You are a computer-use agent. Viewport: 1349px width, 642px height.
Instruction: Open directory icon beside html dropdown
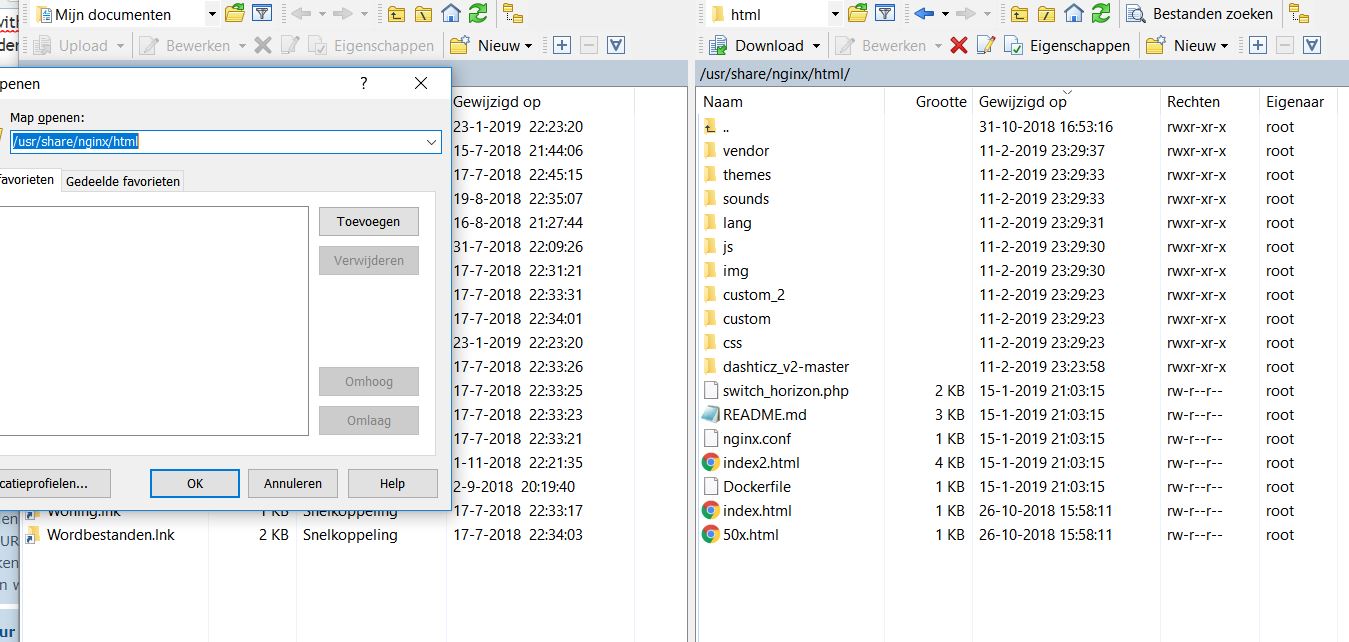click(858, 13)
